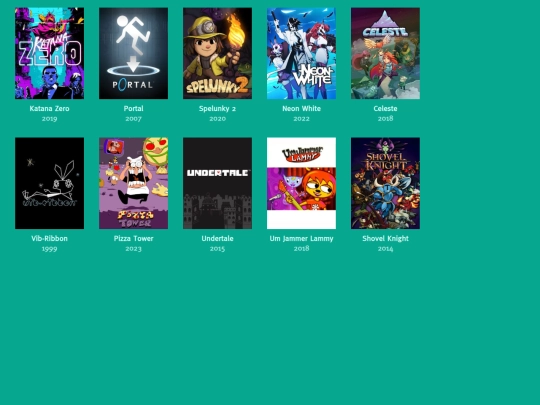Viewport: 540px width, 405px height.
Task: Open the Vib-Ribbon title link
Action: pyautogui.click(x=50, y=238)
